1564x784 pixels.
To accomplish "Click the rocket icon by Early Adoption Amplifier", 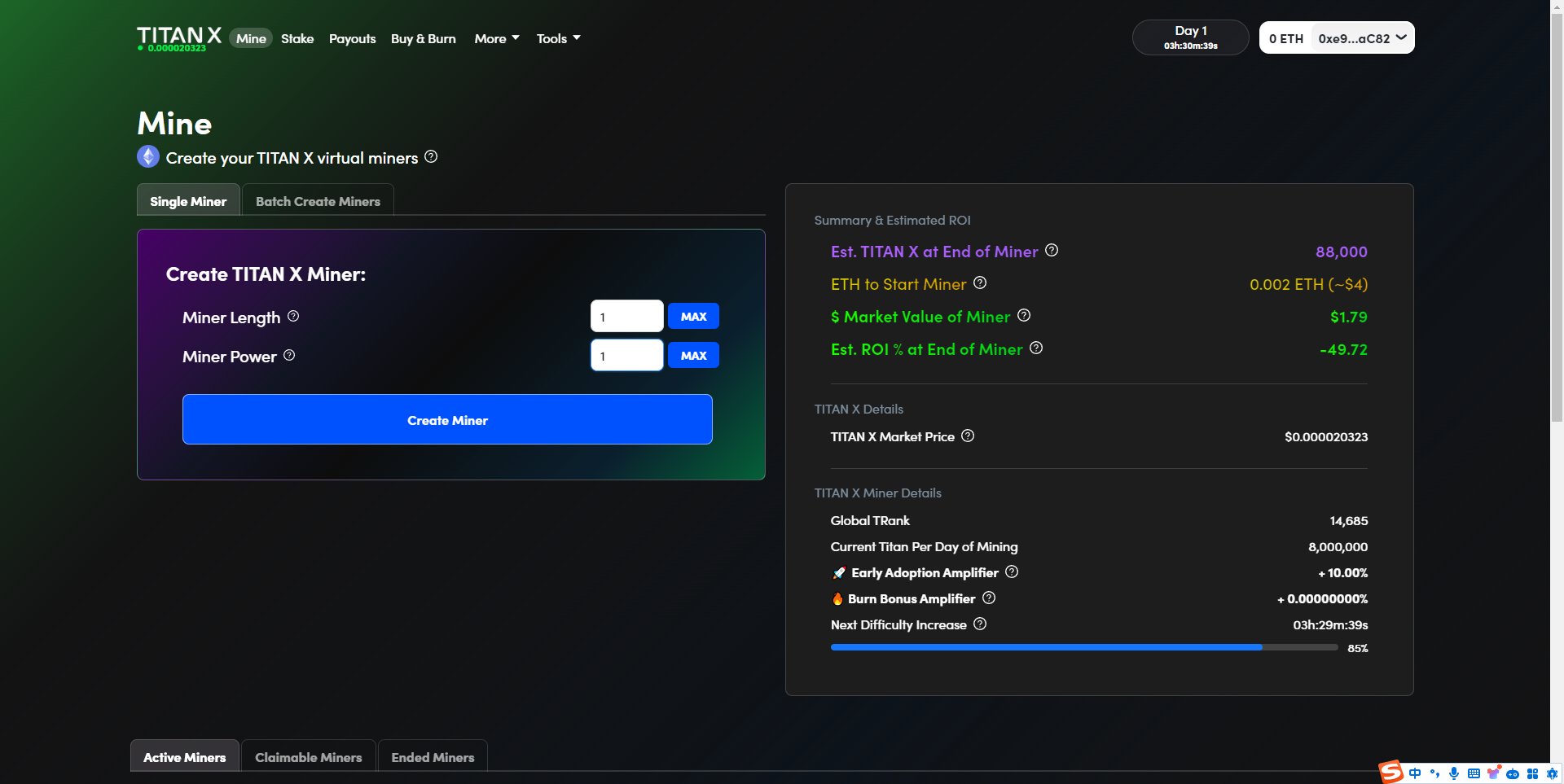I will pos(839,573).
